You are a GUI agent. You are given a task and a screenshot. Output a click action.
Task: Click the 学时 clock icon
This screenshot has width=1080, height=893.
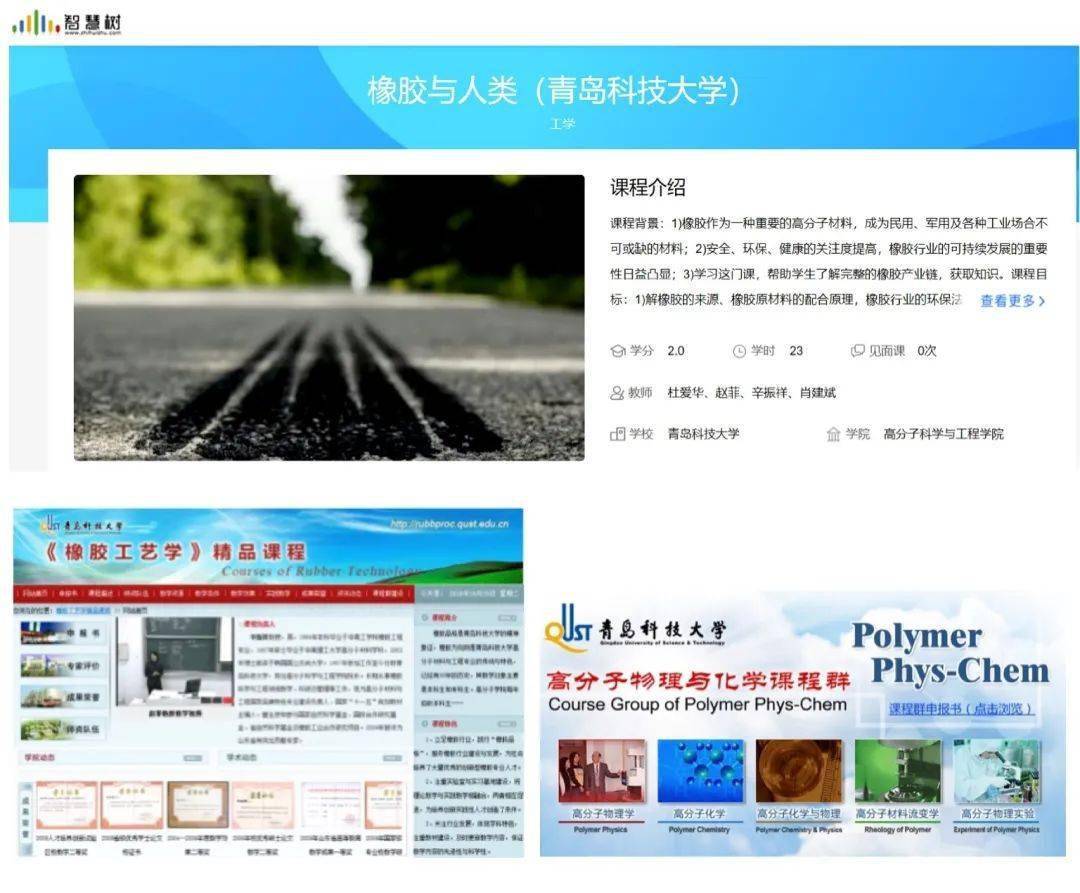click(739, 351)
